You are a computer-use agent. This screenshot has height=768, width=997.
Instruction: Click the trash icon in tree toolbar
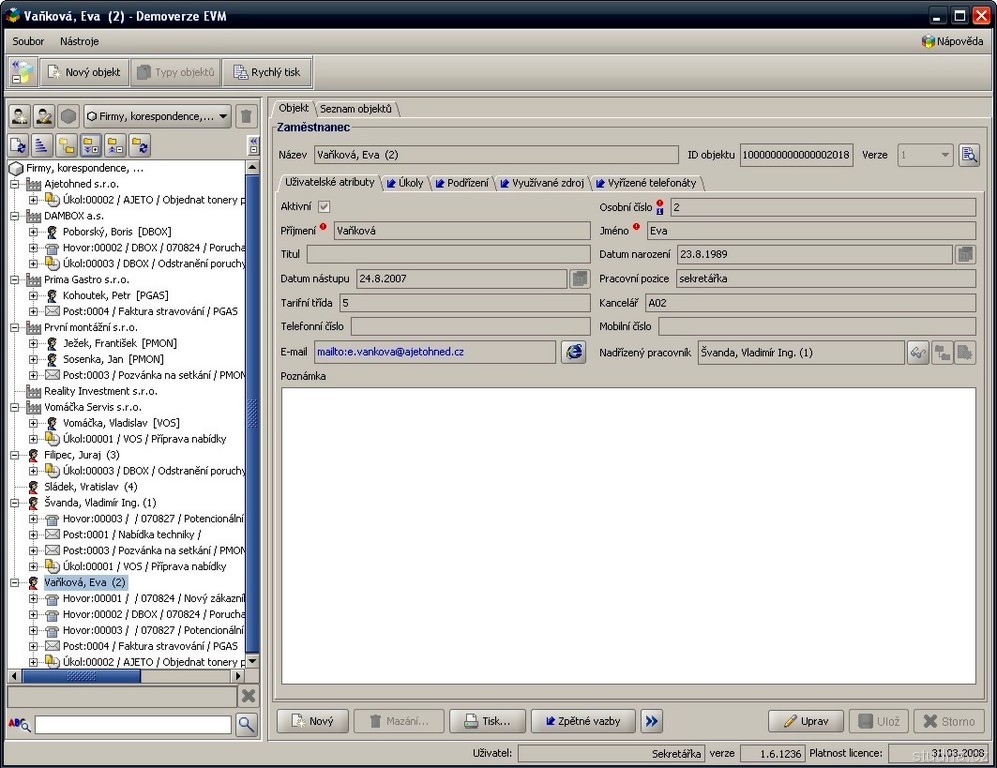click(x=246, y=116)
